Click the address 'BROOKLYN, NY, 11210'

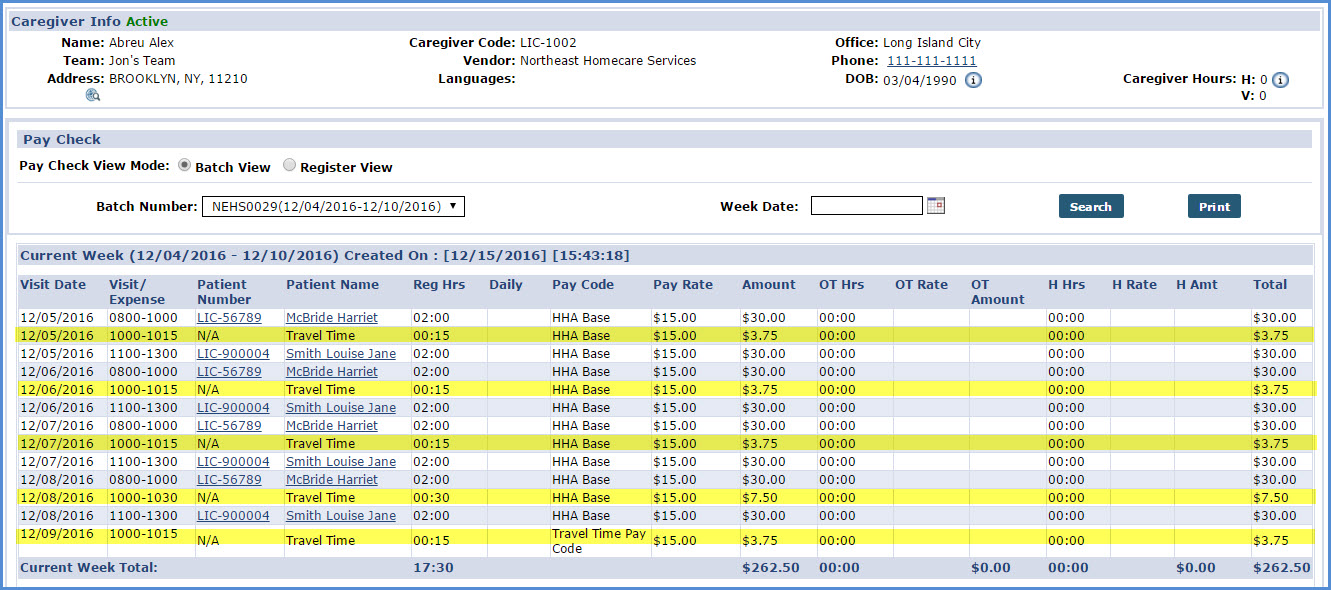click(x=178, y=79)
